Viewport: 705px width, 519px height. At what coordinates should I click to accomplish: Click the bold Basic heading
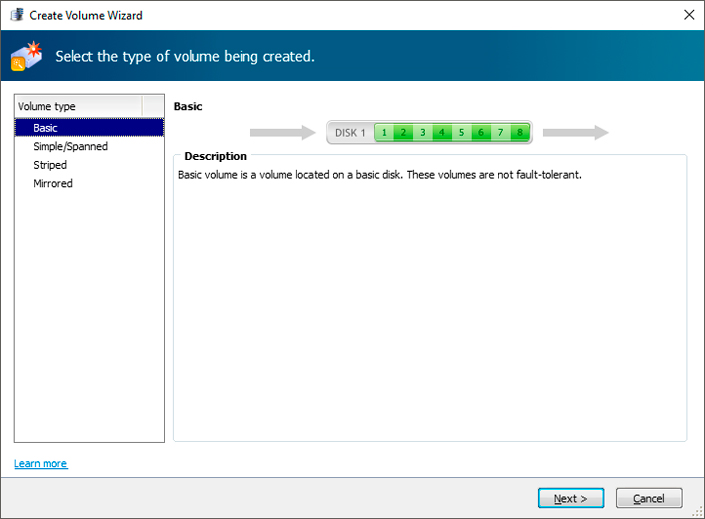pyautogui.click(x=188, y=107)
